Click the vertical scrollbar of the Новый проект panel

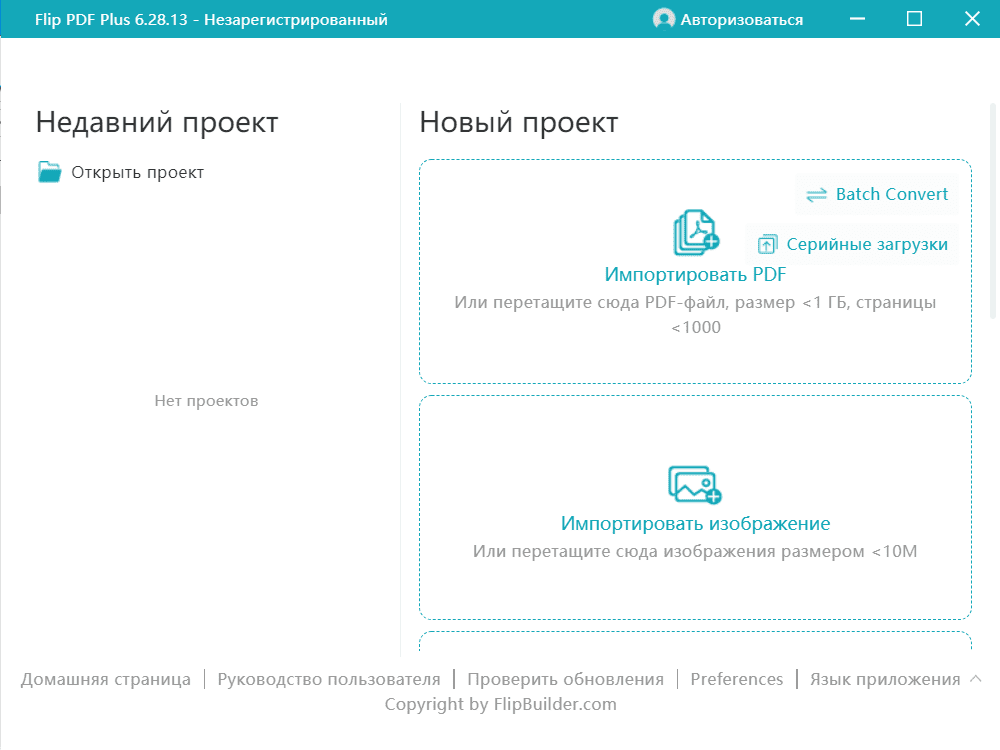(x=993, y=210)
